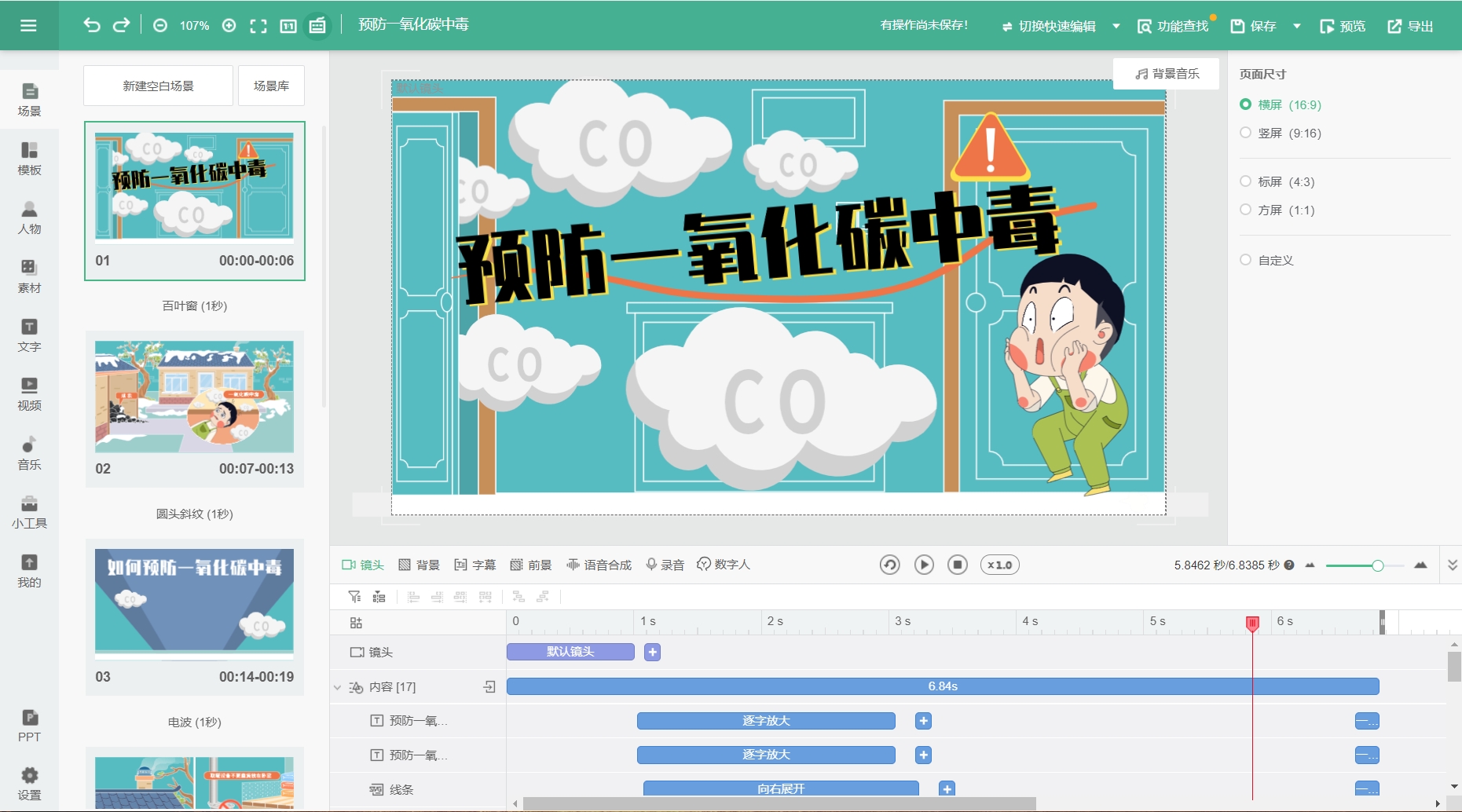Open the 数字人 tab
The width and height of the screenshot is (1462, 812).
[724, 565]
